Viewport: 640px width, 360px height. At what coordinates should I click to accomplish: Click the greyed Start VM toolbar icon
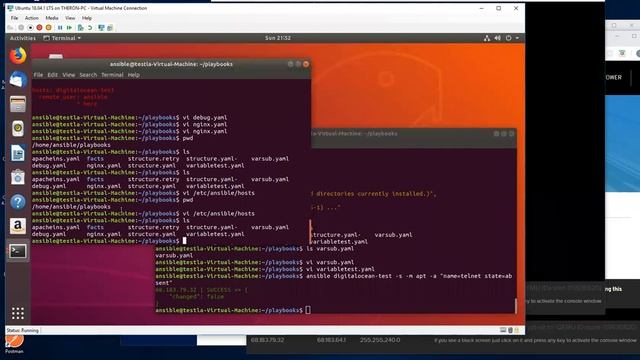coord(21,28)
